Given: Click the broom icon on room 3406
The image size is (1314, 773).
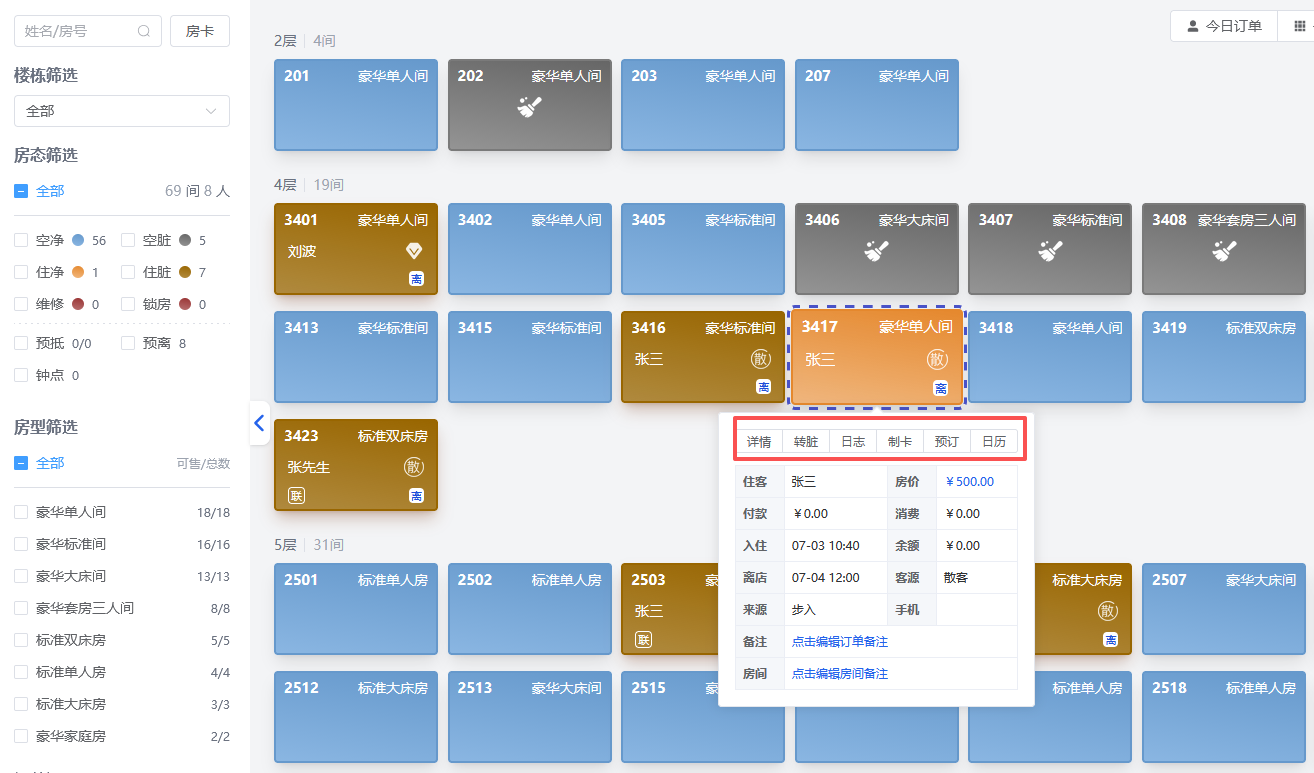Looking at the screenshot, I should pyautogui.click(x=877, y=251).
